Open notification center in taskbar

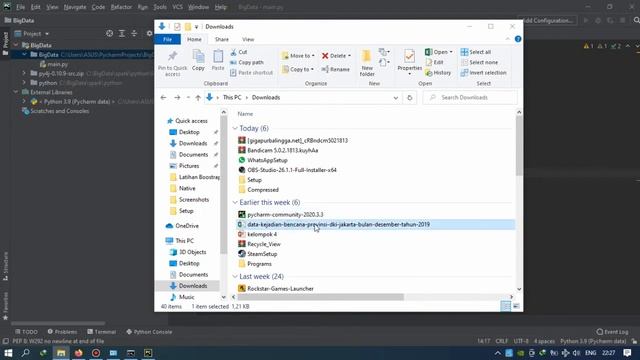tap(627, 353)
